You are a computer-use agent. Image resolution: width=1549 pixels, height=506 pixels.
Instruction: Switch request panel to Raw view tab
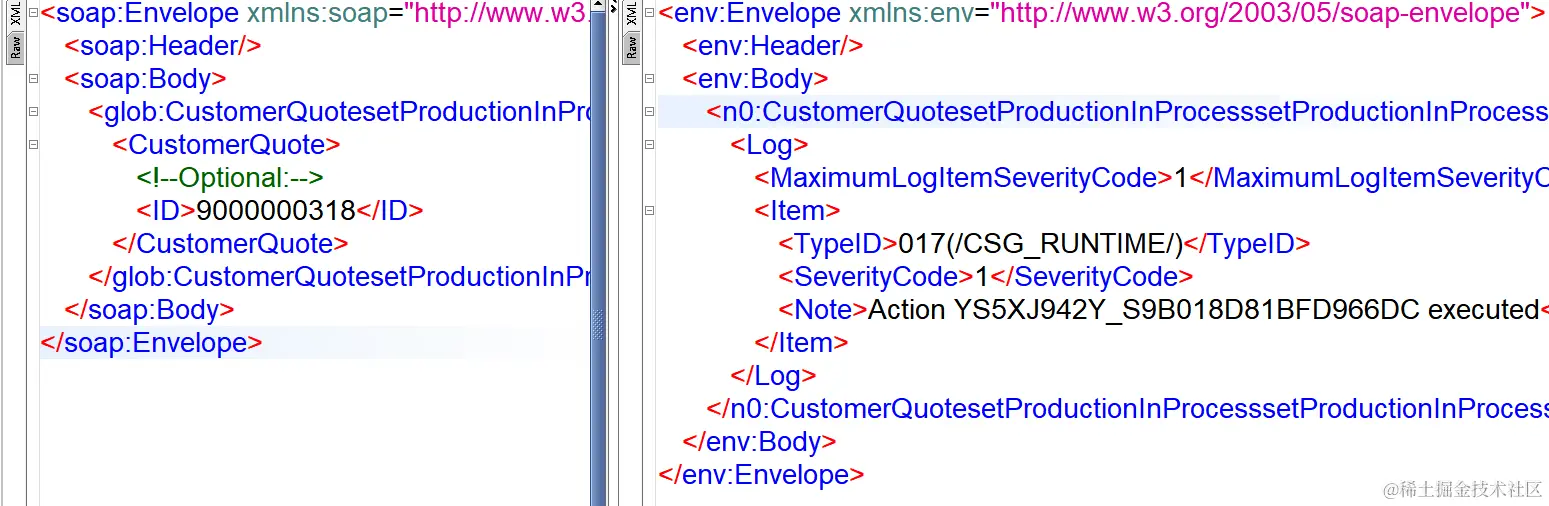[x=15, y=47]
